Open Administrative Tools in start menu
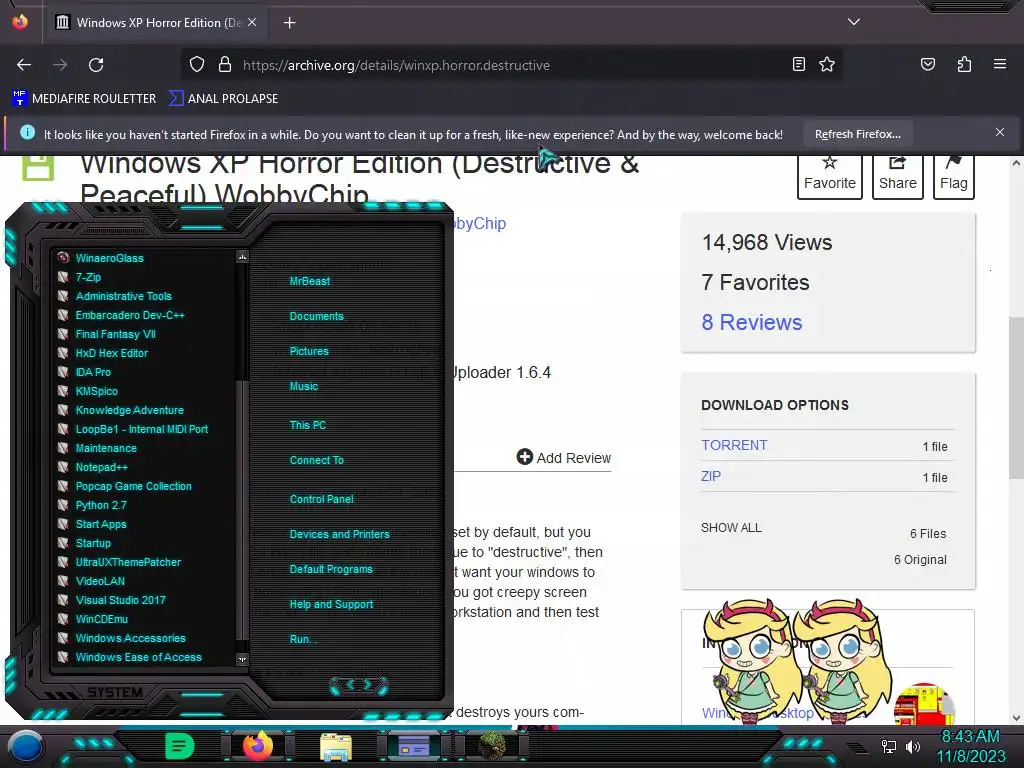1024x768 pixels. tap(123, 296)
